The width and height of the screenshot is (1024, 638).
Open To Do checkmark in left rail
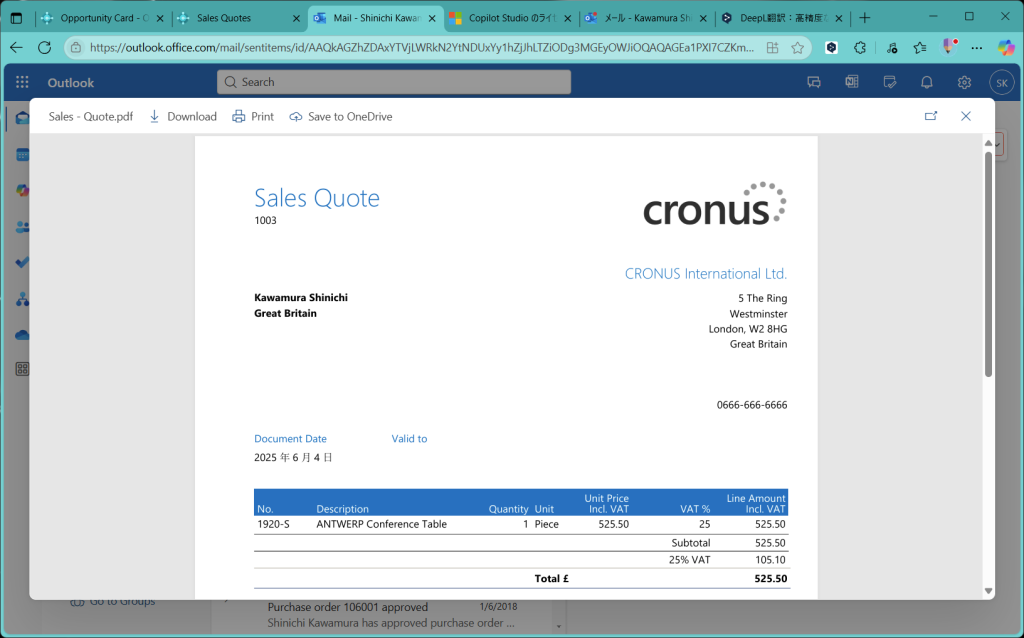pos(22,263)
